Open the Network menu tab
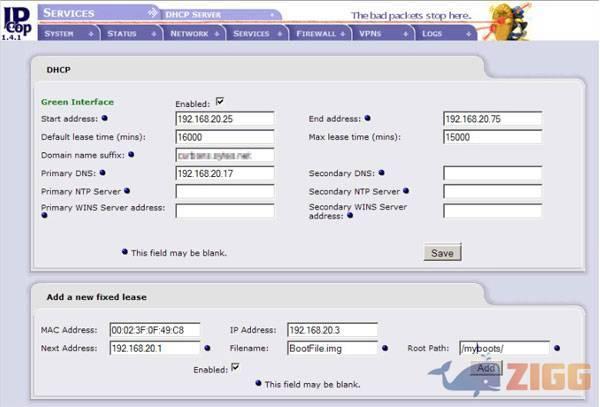The width and height of the screenshot is (600, 407). 195,33
